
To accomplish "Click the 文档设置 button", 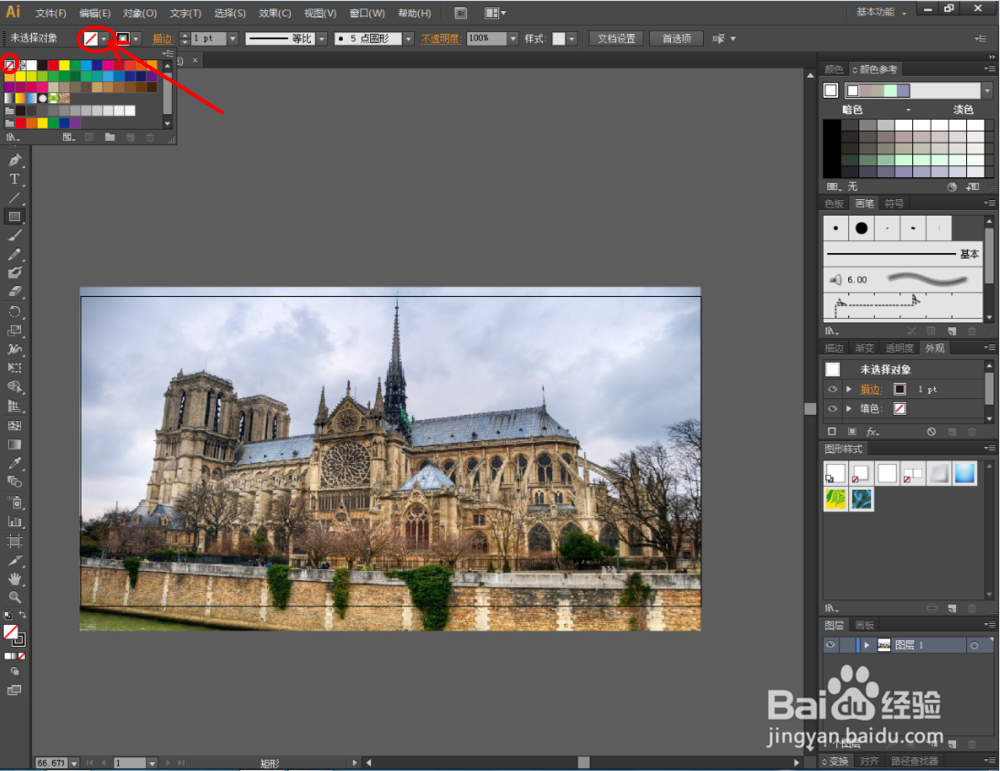I will pyautogui.click(x=616, y=39).
